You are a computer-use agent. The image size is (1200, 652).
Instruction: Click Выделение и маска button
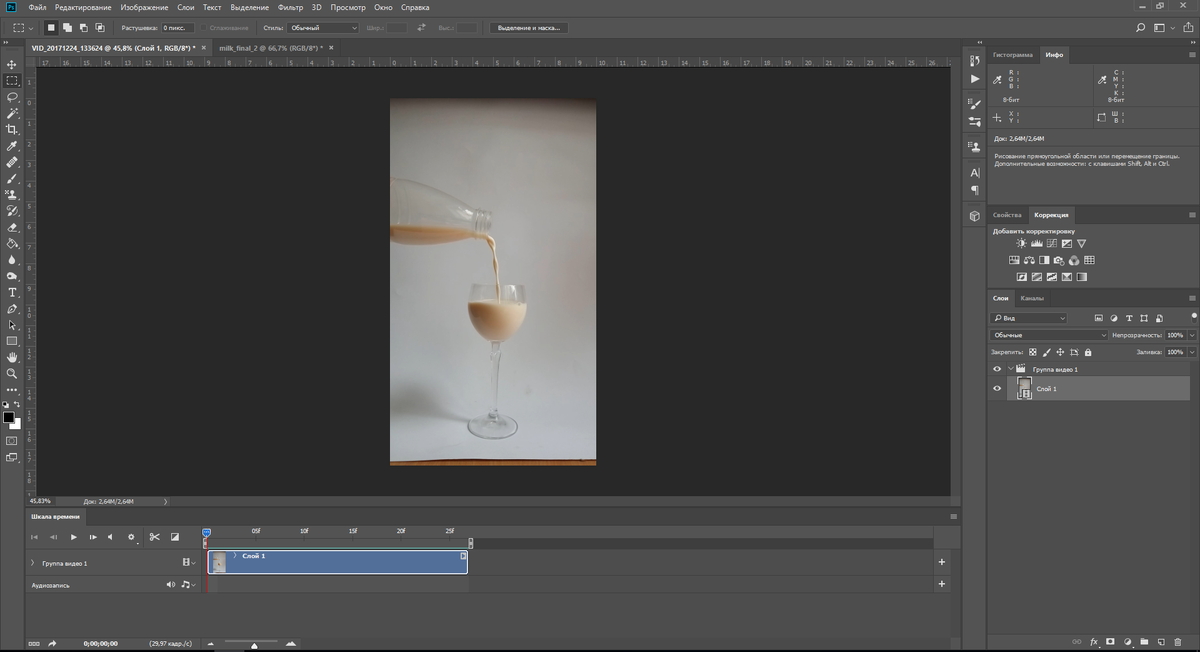[529, 28]
